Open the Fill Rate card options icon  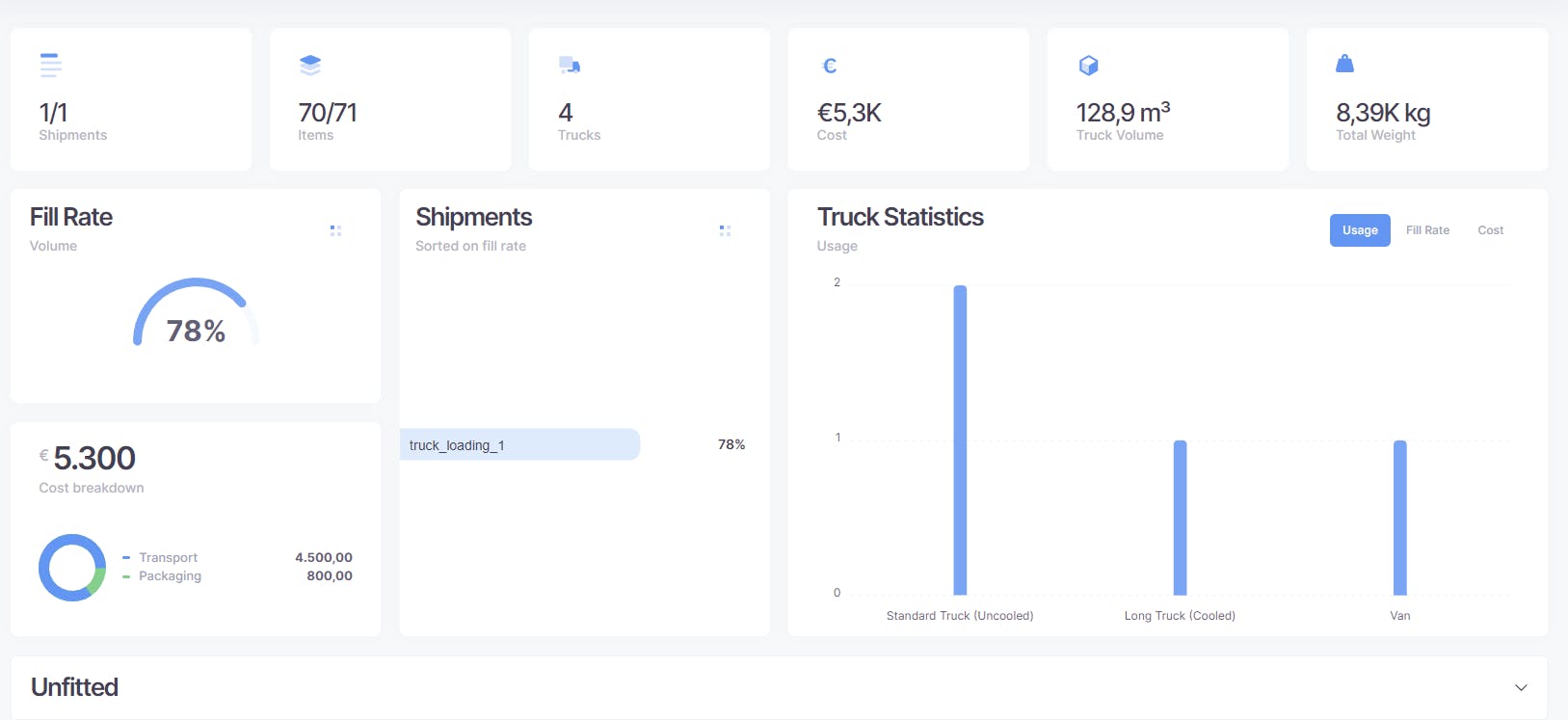pos(335,230)
